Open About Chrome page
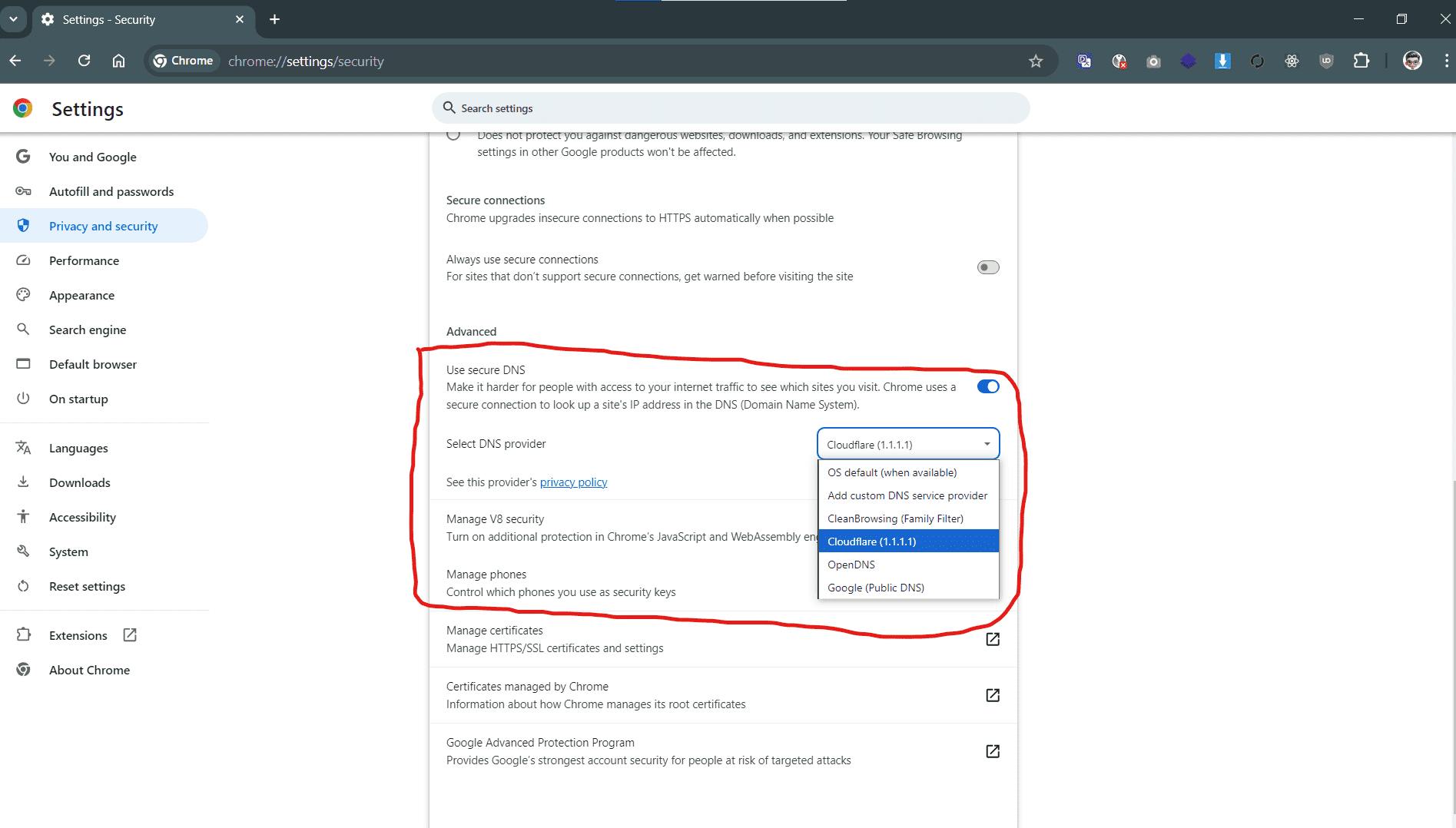This screenshot has width=1456, height=828. 104,670
